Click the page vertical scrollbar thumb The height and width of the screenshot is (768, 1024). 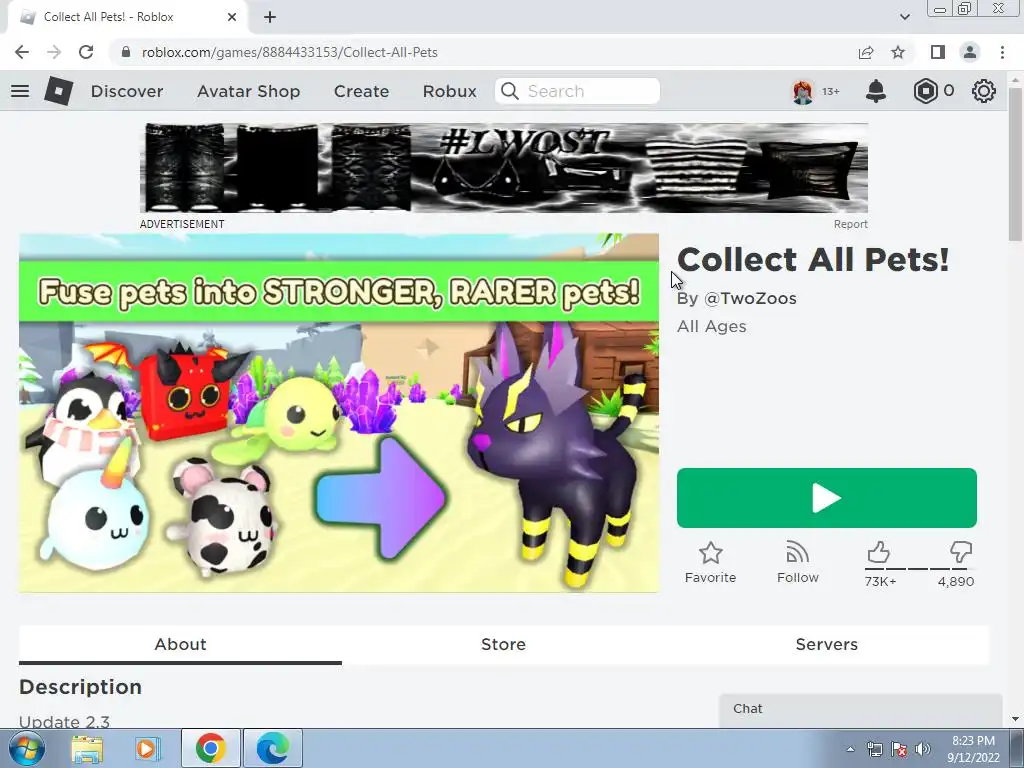[1015, 163]
